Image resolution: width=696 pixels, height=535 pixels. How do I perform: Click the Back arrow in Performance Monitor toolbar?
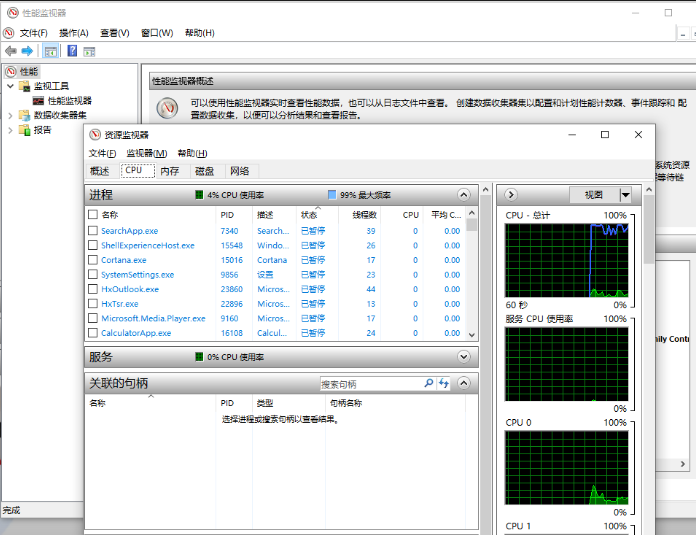coord(11,51)
